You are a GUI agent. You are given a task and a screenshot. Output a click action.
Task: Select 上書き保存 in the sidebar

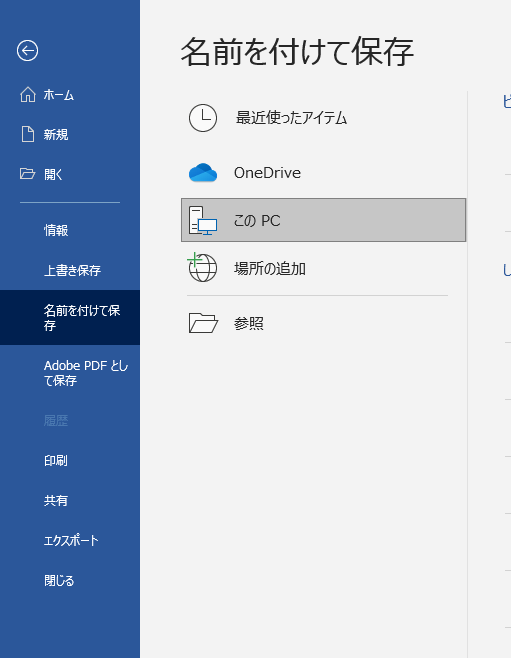pyautogui.click(x=73, y=270)
